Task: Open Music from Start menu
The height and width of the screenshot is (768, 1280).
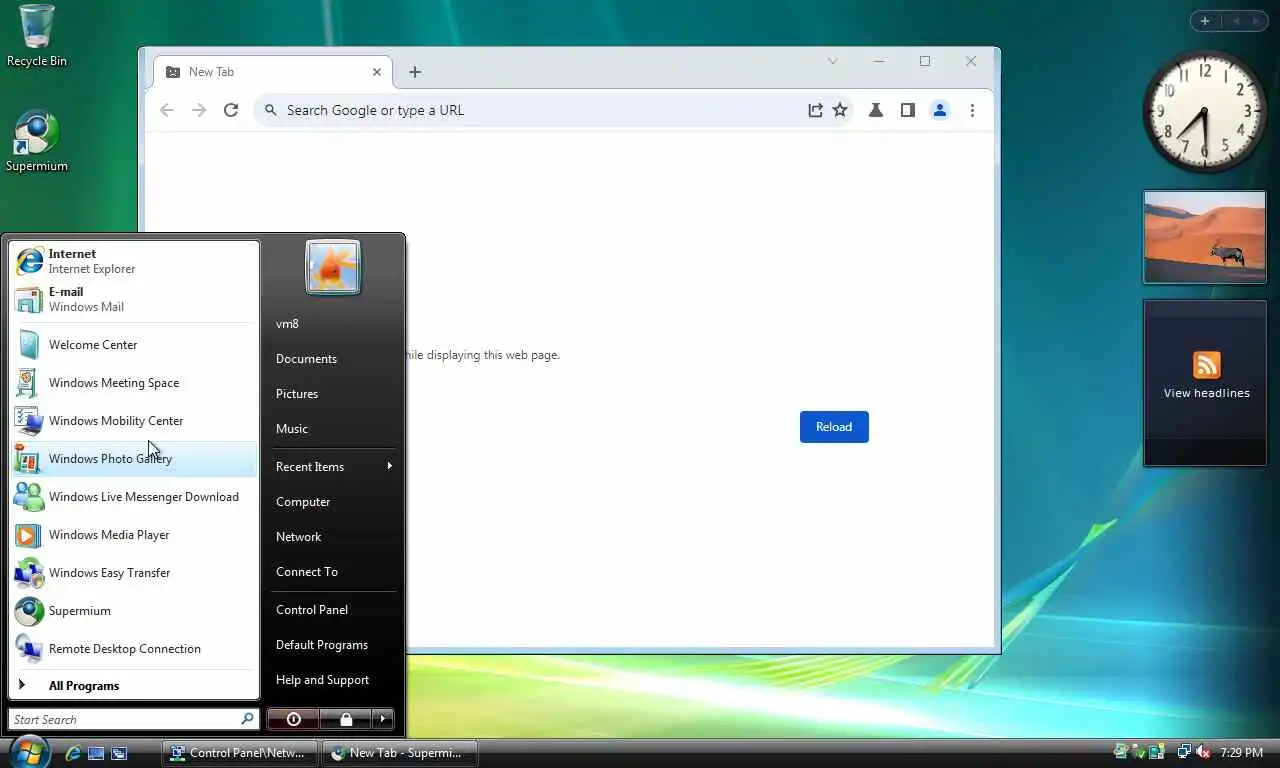Action: (x=334, y=429)
